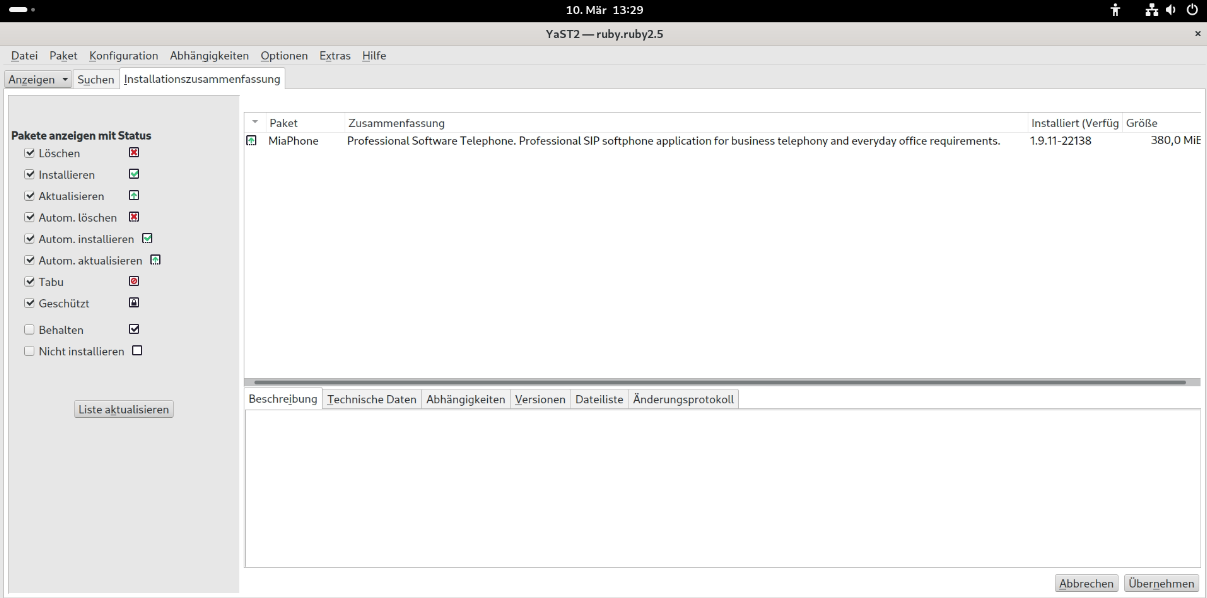Disable the Autom. aktualisieren checkbox
The width and height of the screenshot is (1207, 598).
pos(29,260)
